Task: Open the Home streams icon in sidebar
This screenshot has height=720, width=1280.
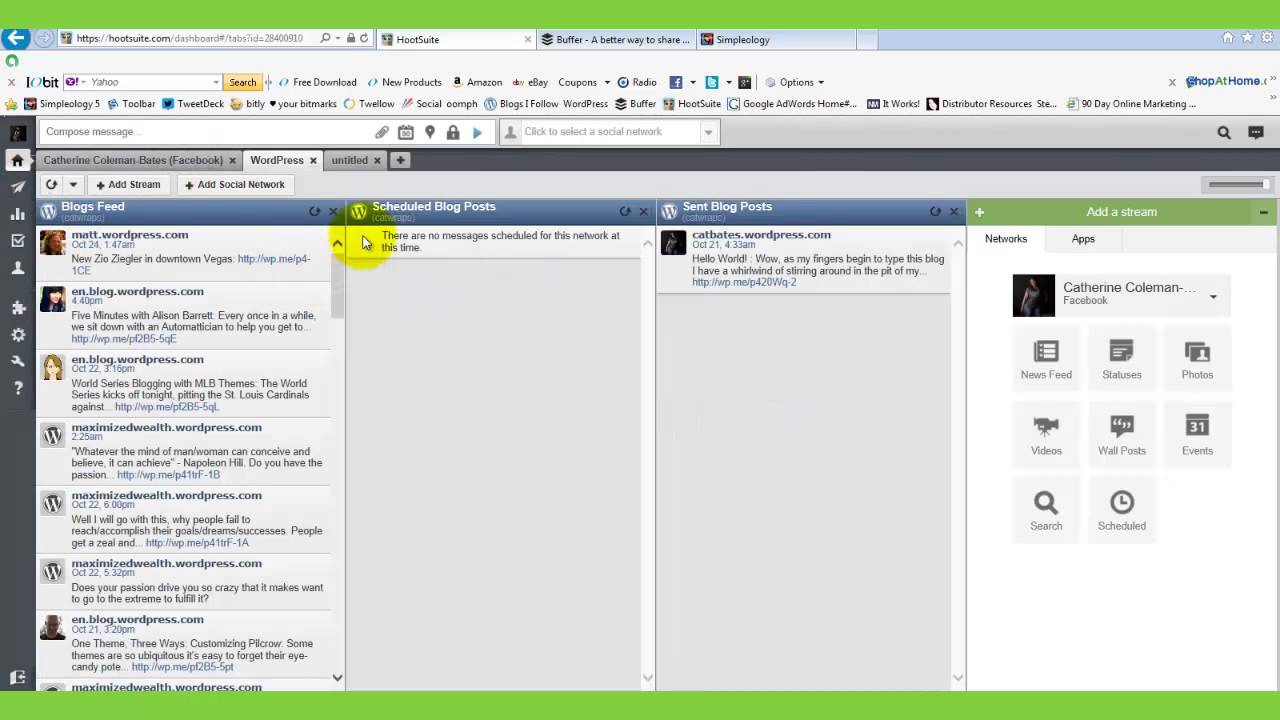Action: click(17, 160)
